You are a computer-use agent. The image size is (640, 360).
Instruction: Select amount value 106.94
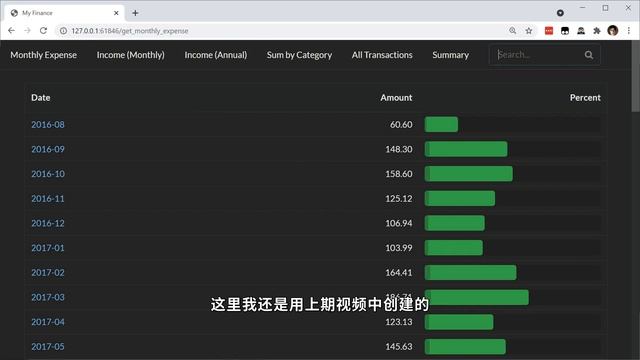(399, 223)
